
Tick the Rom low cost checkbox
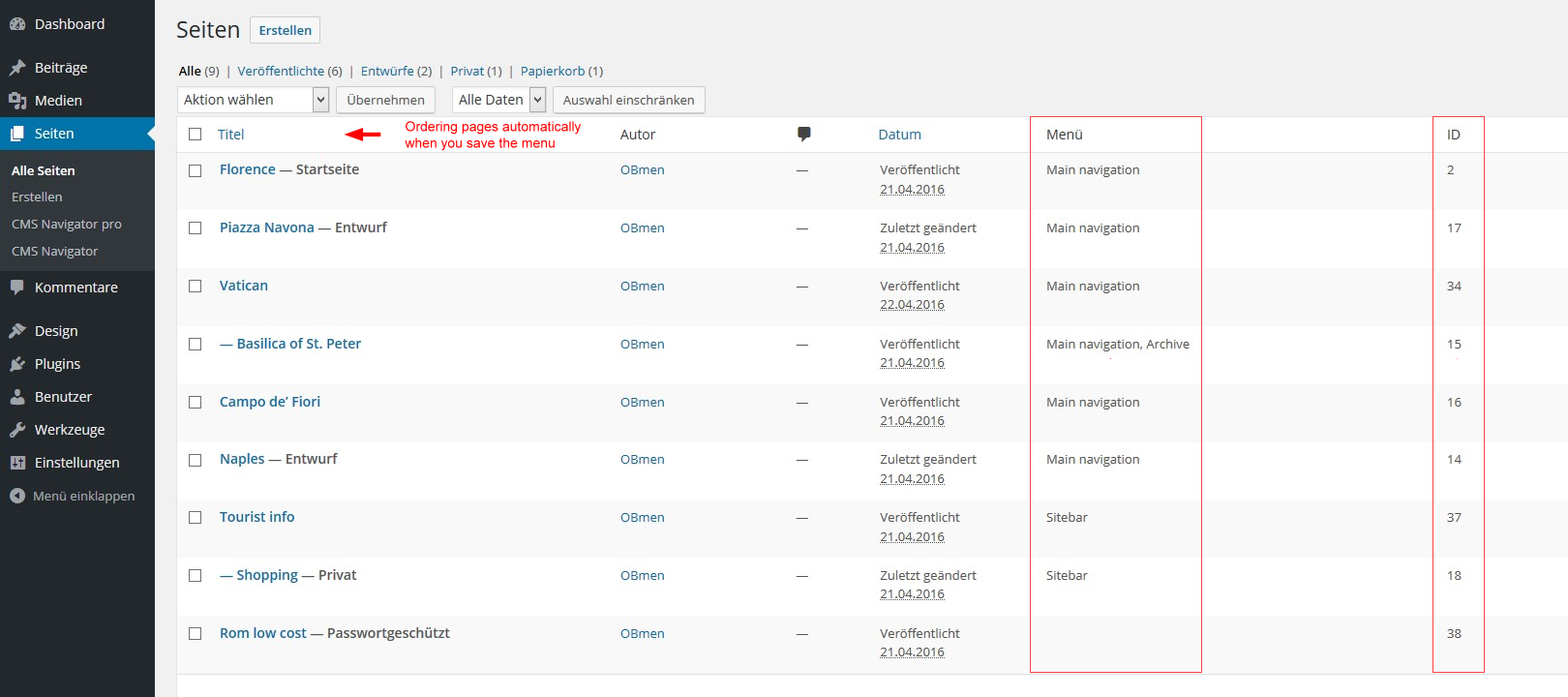pos(196,634)
